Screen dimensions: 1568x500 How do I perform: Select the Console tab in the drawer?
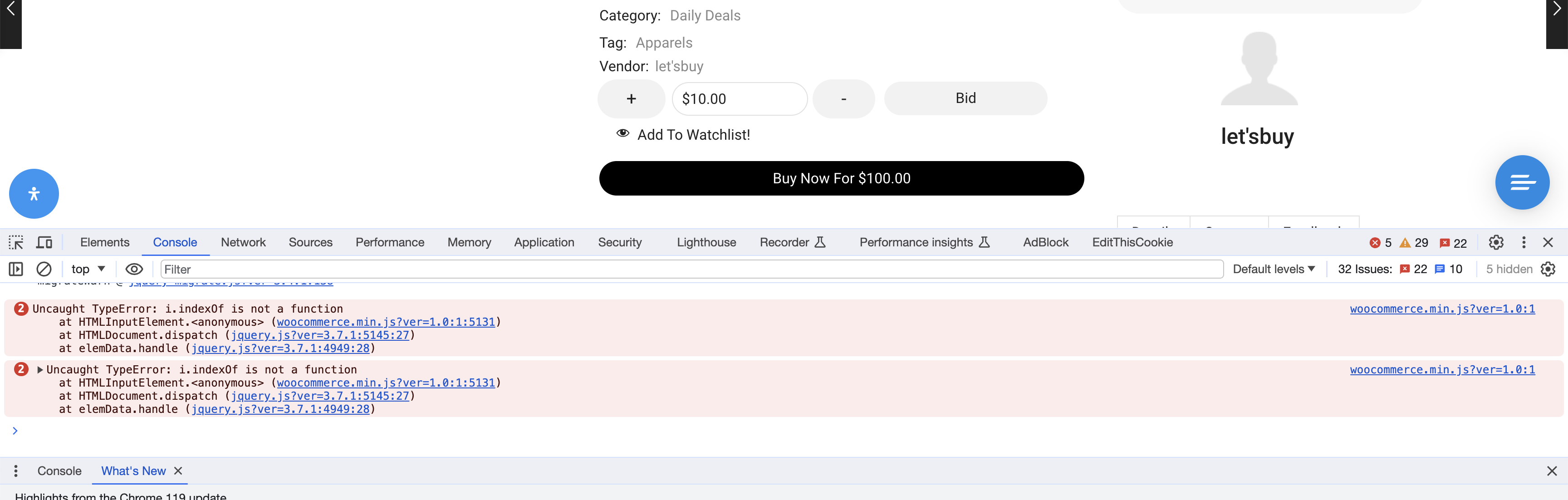pos(59,471)
